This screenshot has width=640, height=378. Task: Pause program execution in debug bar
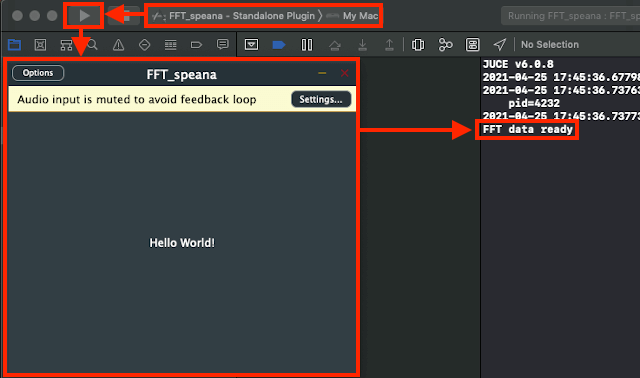[307, 44]
